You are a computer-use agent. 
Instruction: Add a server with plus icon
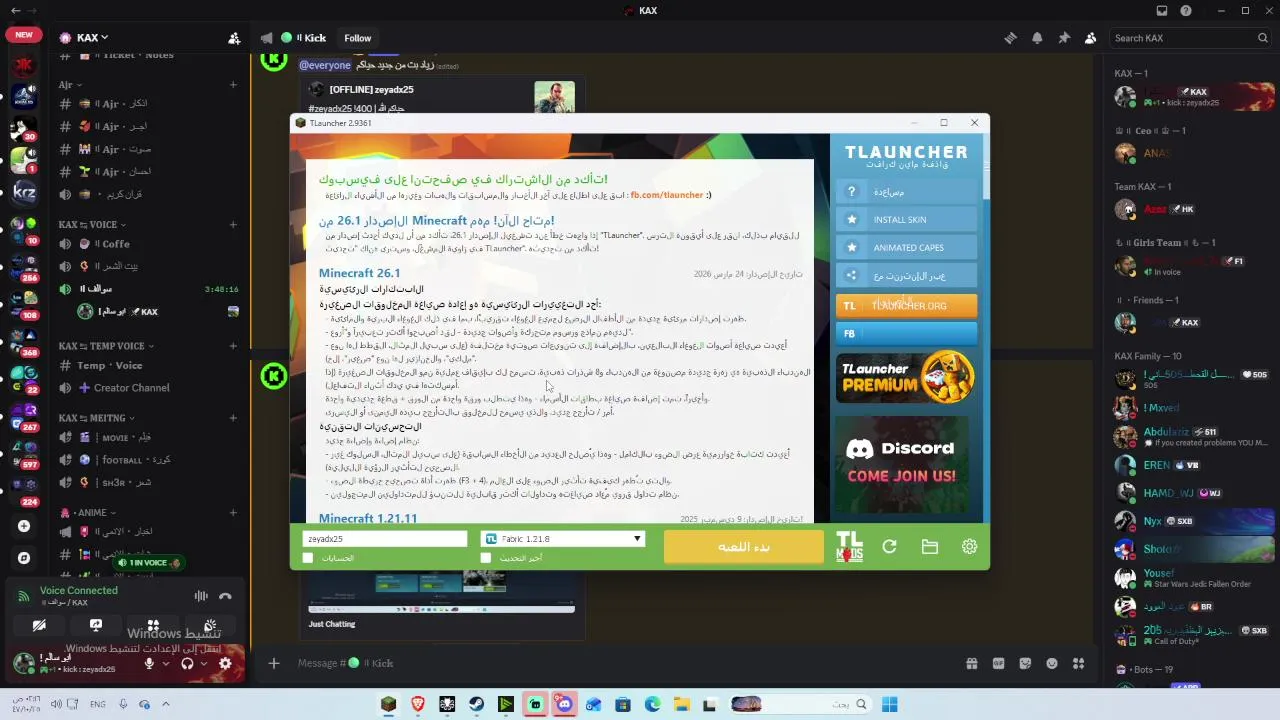point(24,526)
